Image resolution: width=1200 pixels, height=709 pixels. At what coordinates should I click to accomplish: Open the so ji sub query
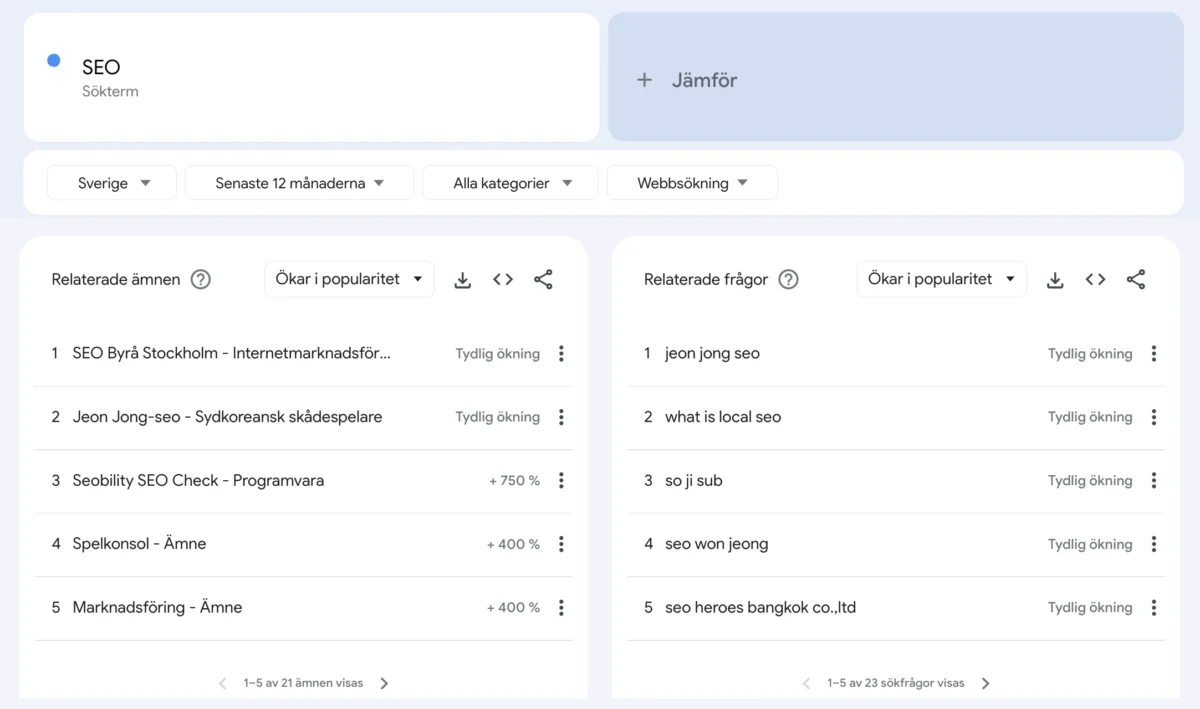tap(694, 481)
